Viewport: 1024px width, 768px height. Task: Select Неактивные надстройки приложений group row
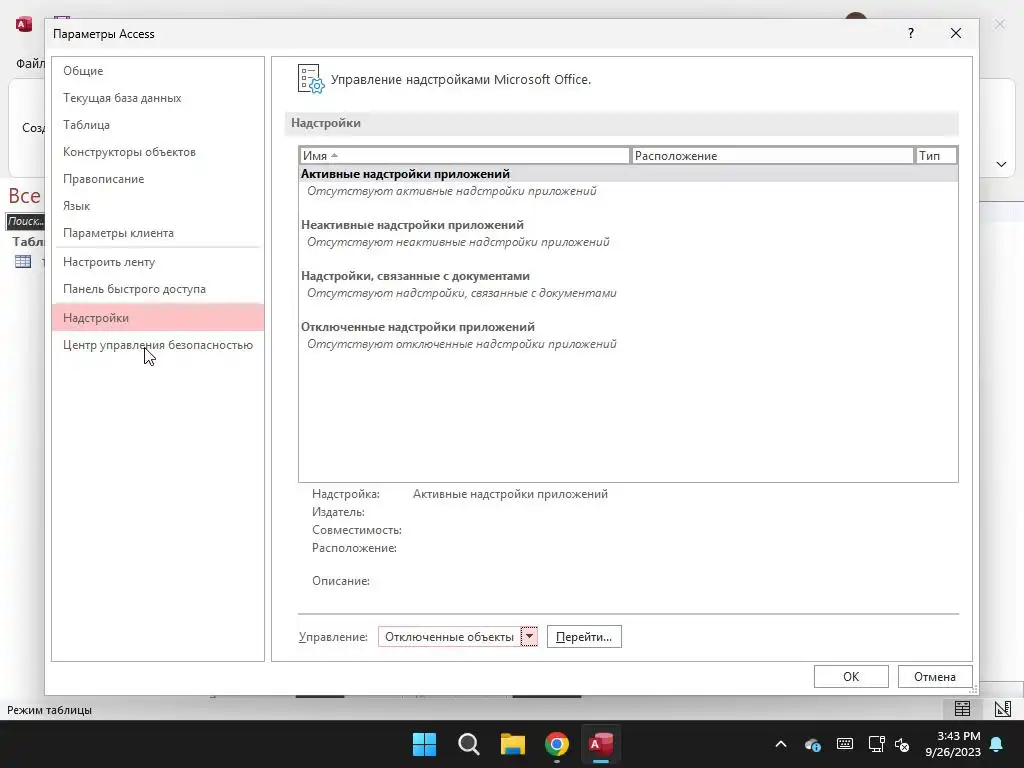[628, 225]
